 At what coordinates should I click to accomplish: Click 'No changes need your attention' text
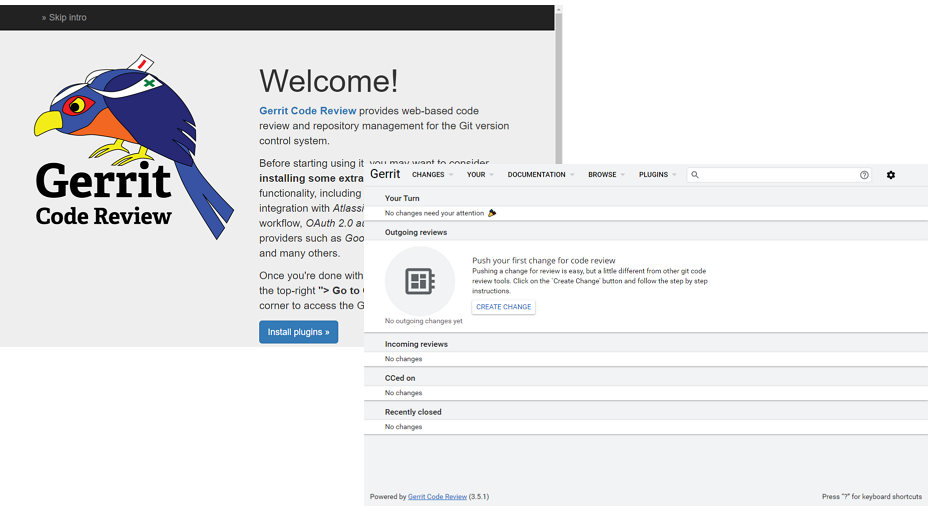pos(434,213)
